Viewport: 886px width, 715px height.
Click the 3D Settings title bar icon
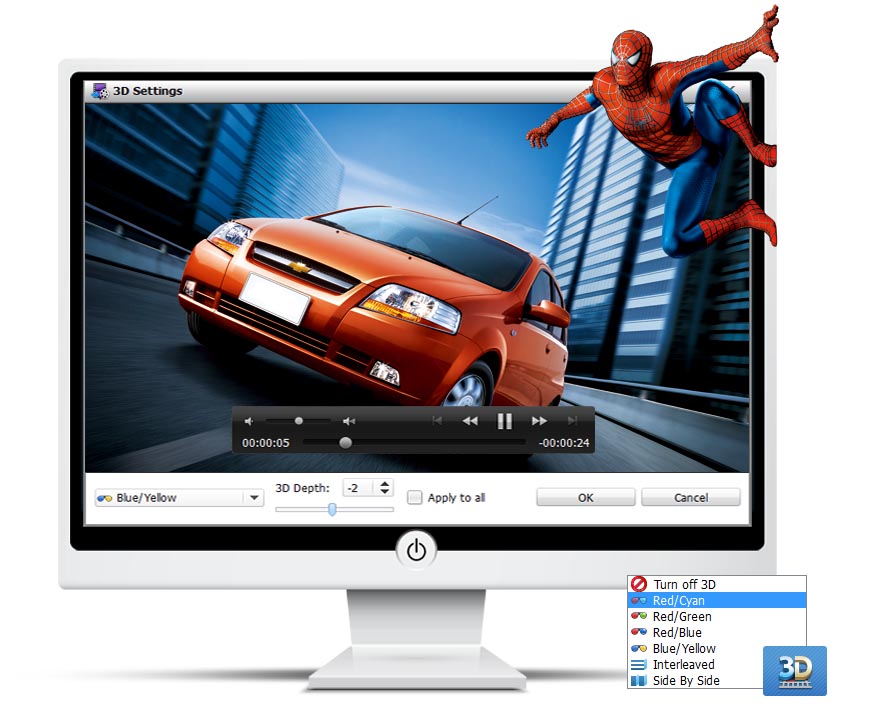coord(100,91)
